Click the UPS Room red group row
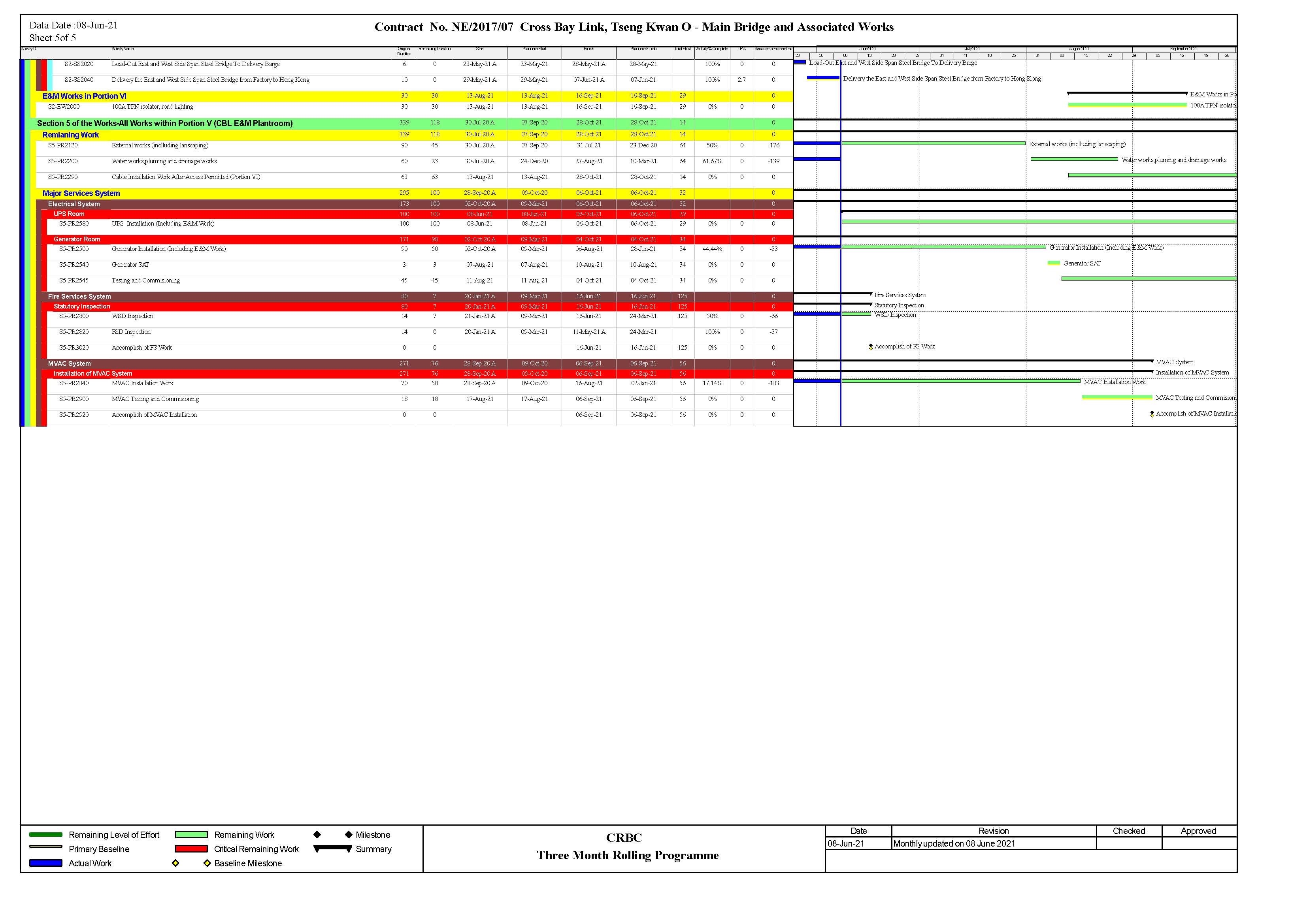Viewport: 1307px width, 924px height. 420,215
